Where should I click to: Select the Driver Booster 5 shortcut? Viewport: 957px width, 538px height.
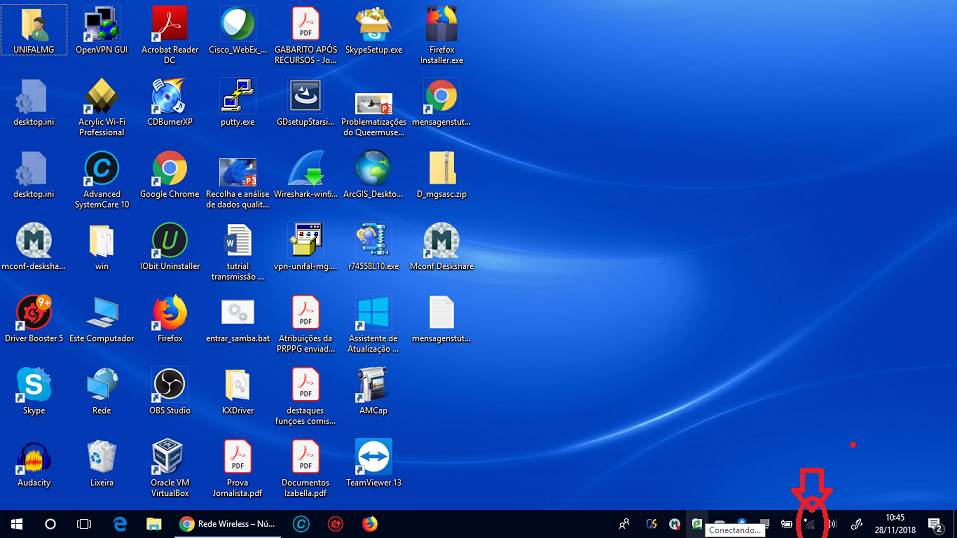click(34, 318)
